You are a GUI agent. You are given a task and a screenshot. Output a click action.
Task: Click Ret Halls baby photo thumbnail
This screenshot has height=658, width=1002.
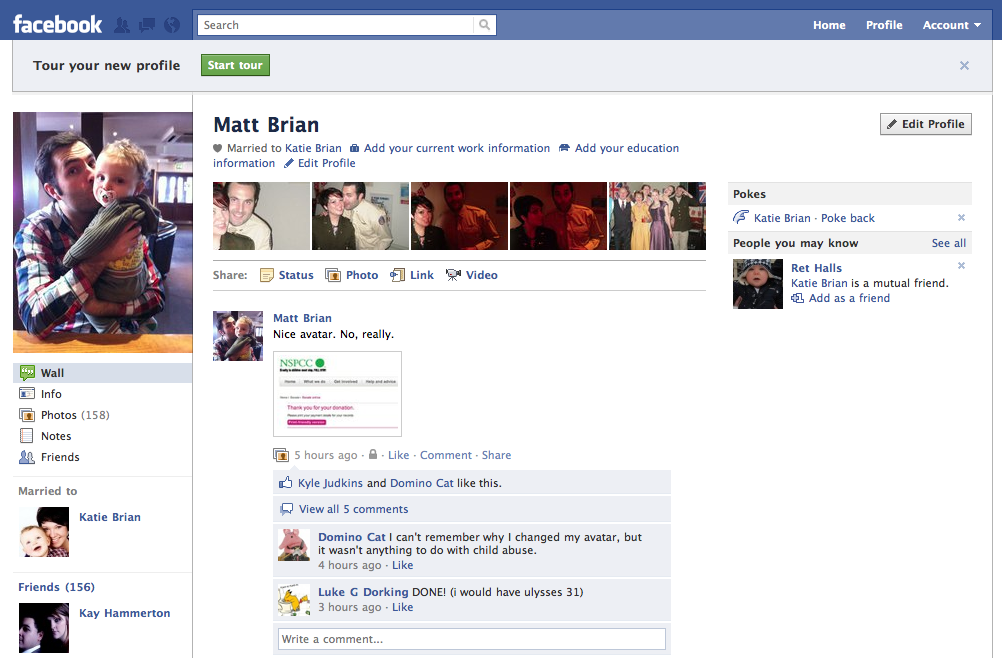[x=758, y=284]
